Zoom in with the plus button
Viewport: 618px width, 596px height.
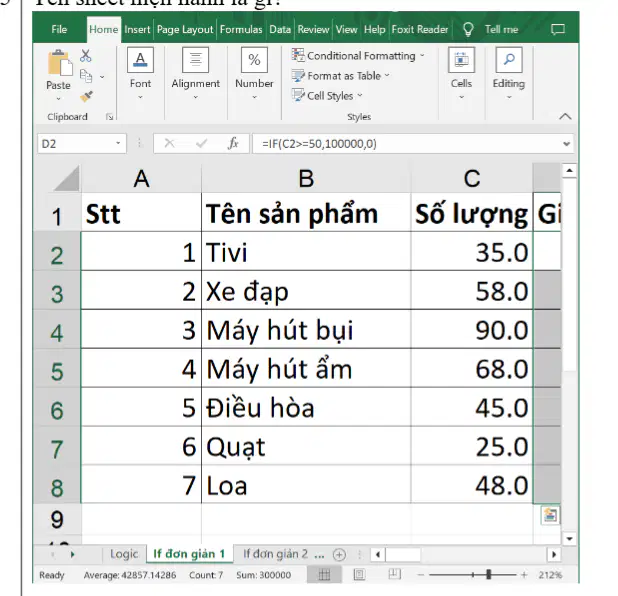[524, 575]
